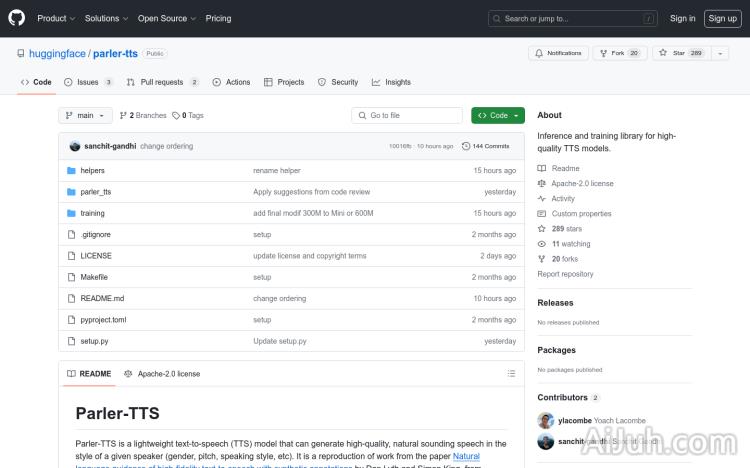Image resolution: width=750 pixels, height=468 pixels.
Task: Click the GitHub logo icon
Action: (x=19, y=18)
